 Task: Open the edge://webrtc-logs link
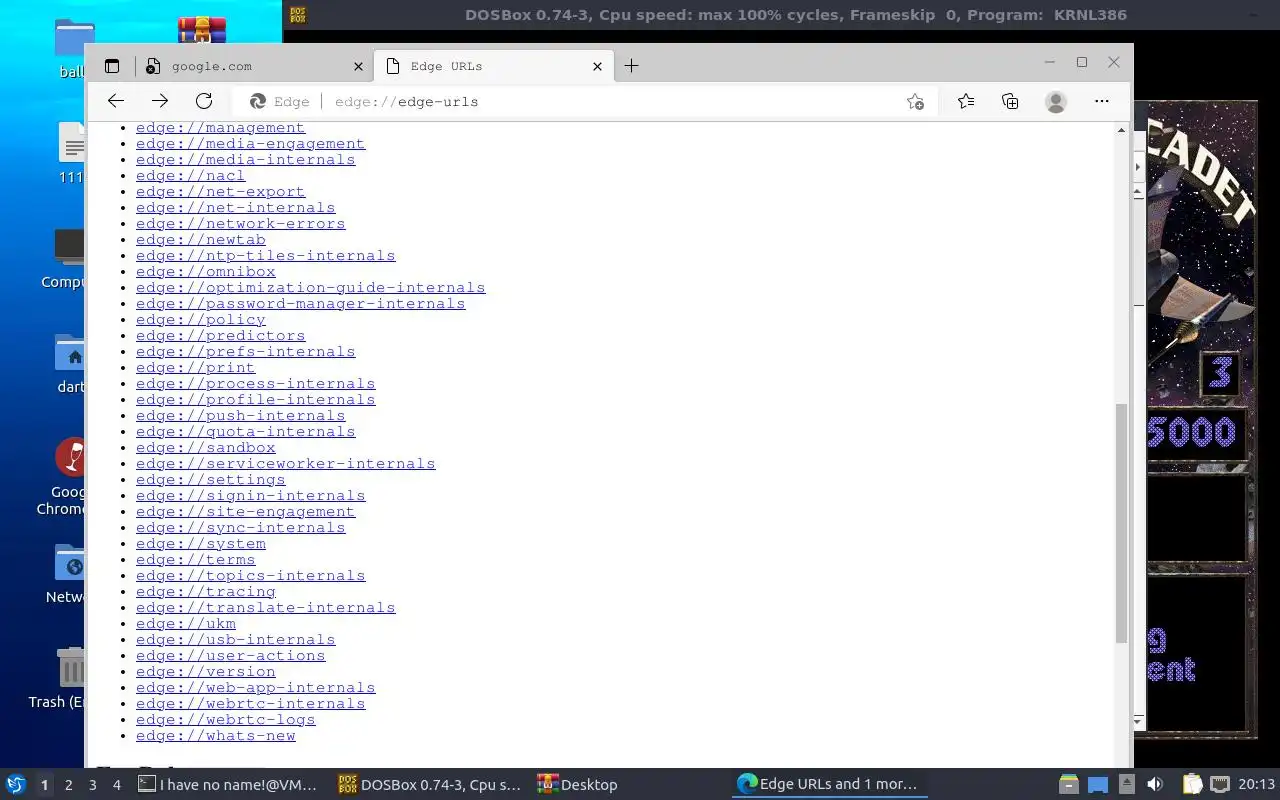pyautogui.click(x=225, y=719)
